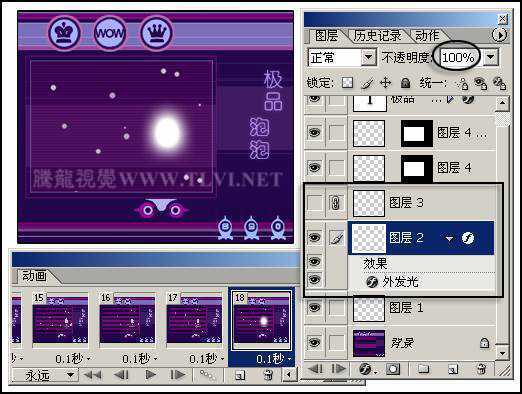The width and height of the screenshot is (522, 394).
Task: Click the unify layer visibility icon
Action: pyautogui.click(x=481, y=84)
